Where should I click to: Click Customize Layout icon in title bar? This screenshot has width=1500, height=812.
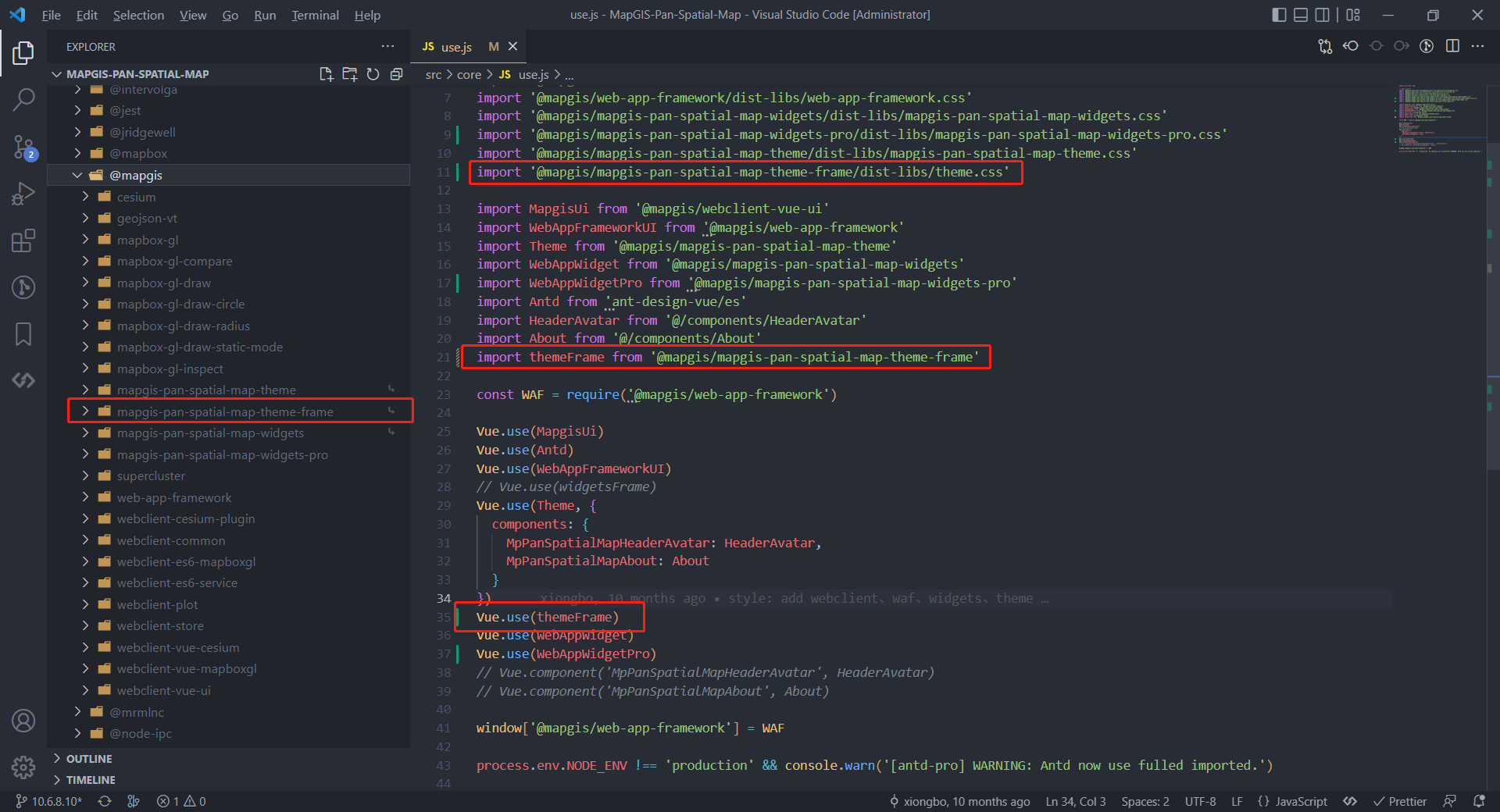point(1354,15)
